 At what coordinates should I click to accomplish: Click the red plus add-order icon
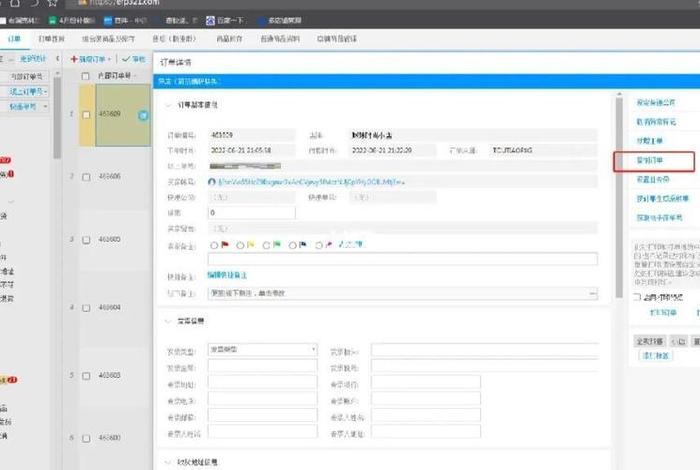click(74, 59)
